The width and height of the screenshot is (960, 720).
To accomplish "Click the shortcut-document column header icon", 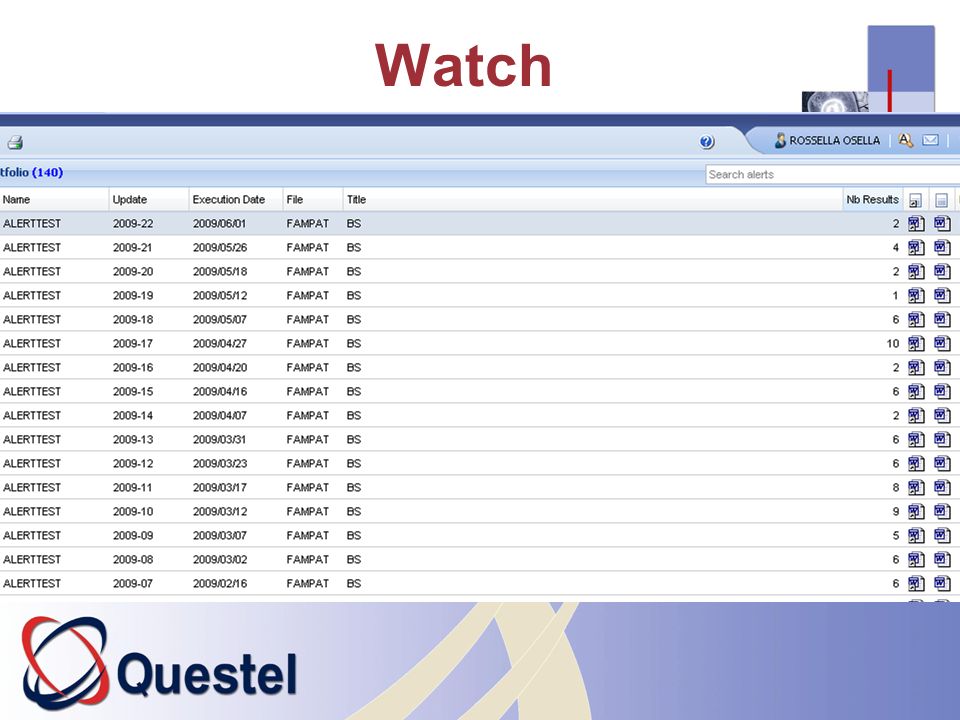I will pos(915,200).
